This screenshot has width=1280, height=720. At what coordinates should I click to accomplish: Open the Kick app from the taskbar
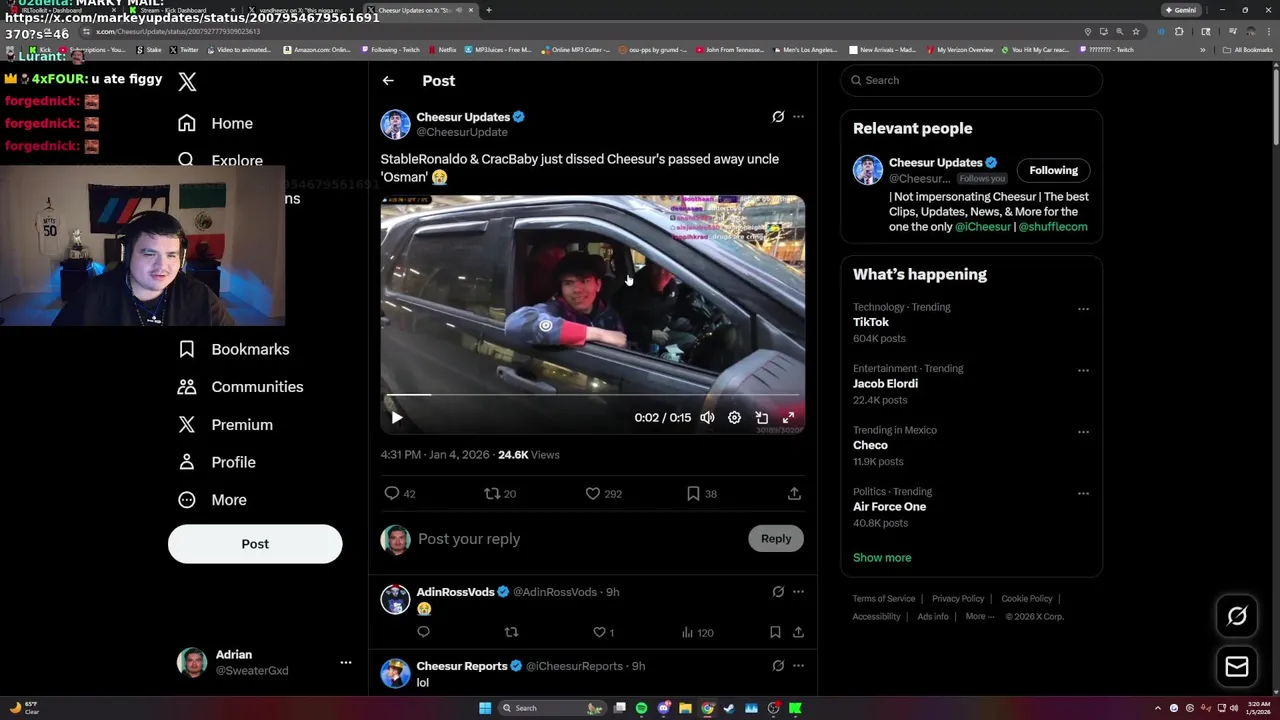tap(795, 708)
